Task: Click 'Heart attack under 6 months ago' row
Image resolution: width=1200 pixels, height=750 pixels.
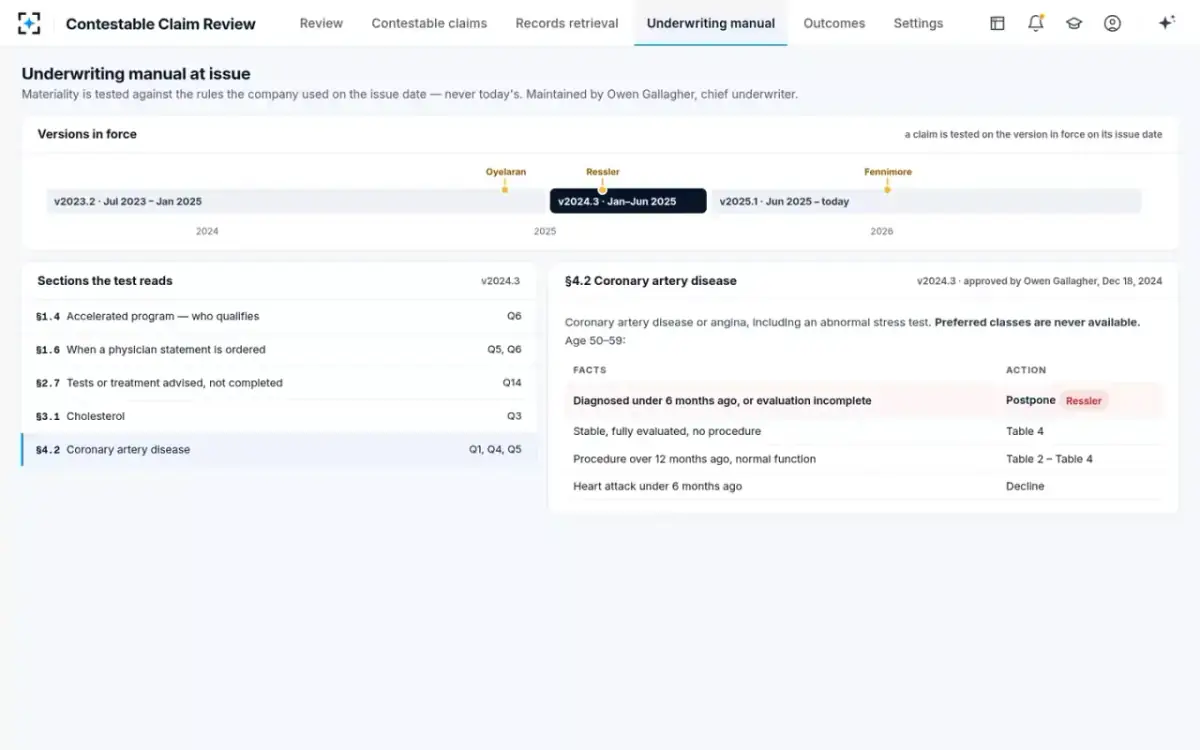Action: click(x=864, y=486)
